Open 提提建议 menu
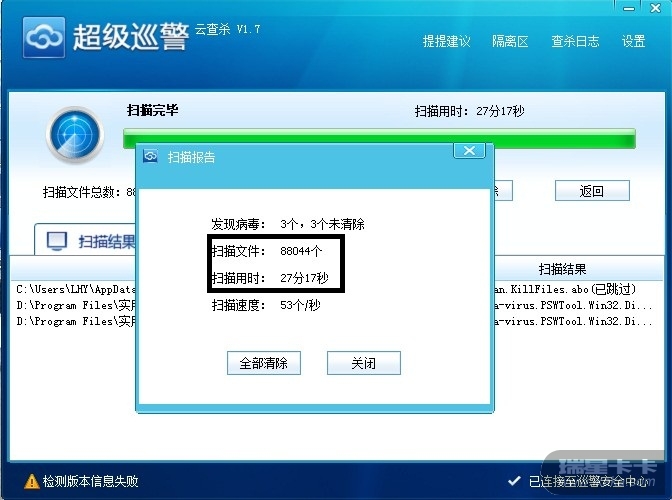This screenshot has height=500, width=672. [447, 41]
